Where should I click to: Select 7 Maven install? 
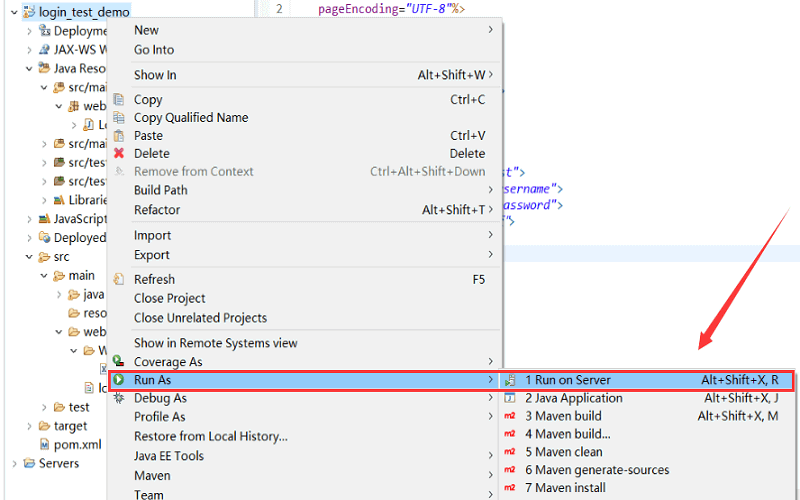[x=647, y=487]
